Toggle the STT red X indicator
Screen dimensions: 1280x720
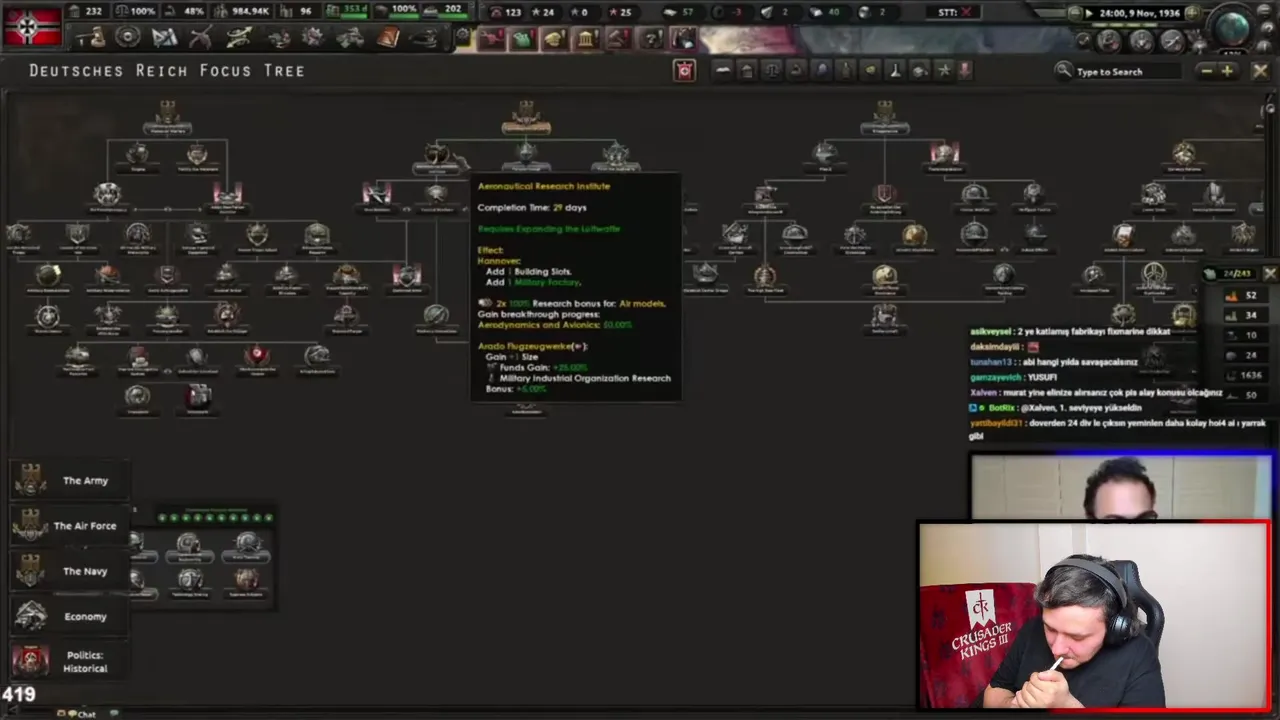click(966, 12)
